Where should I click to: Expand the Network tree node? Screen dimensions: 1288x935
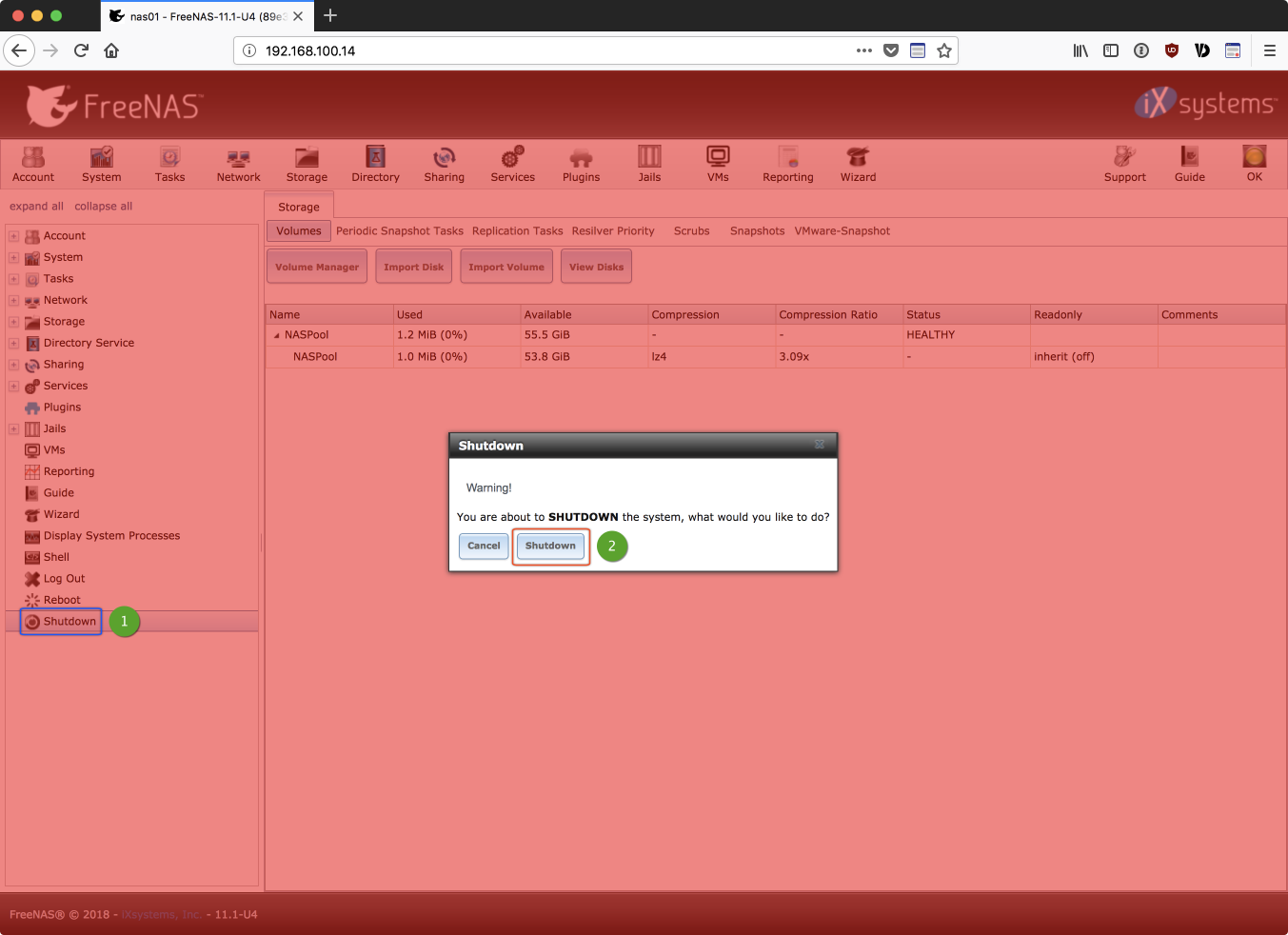point(13,301)
